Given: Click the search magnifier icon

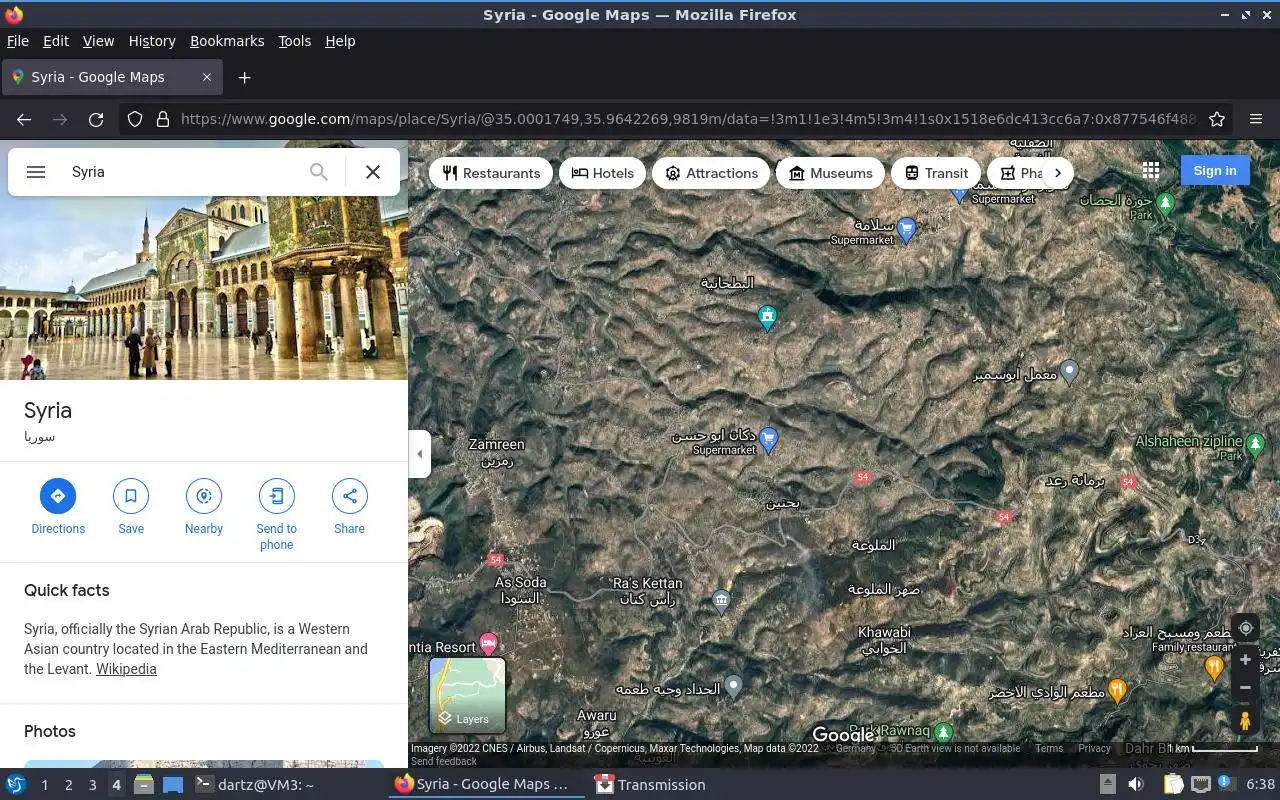Looking at the screenshot, I should pos(318,172).
